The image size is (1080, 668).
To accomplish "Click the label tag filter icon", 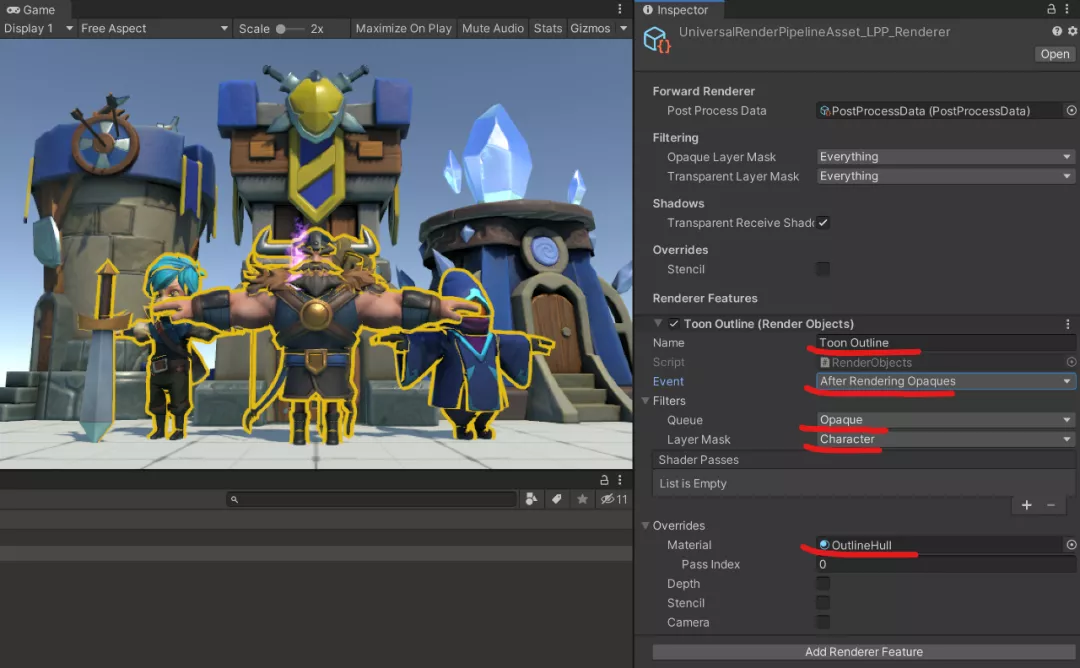I will click(x=557, y=498).
